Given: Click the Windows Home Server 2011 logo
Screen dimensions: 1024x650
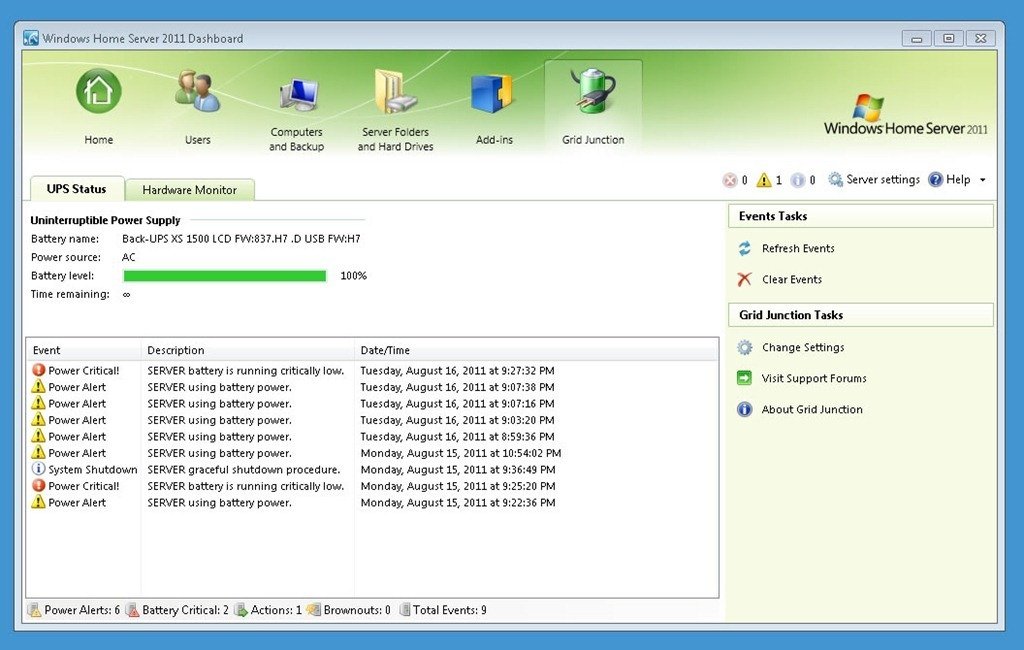Looking at the screenshot, I should coord(906,115).
